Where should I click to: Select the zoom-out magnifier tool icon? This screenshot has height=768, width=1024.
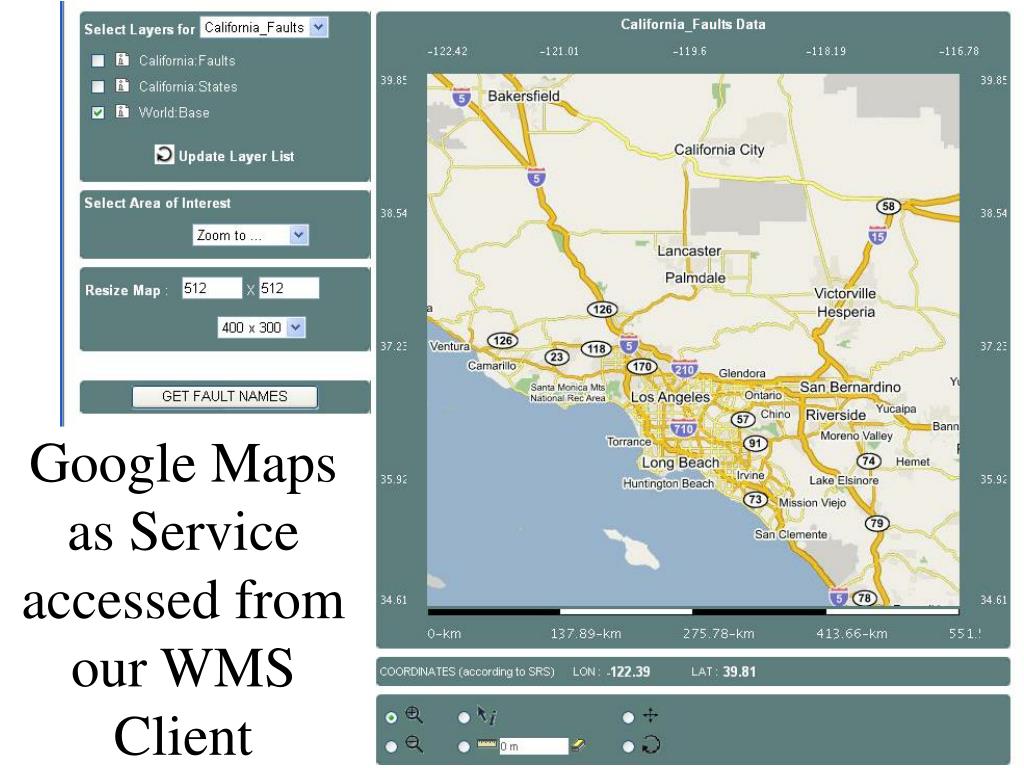(x=414, y=744)
